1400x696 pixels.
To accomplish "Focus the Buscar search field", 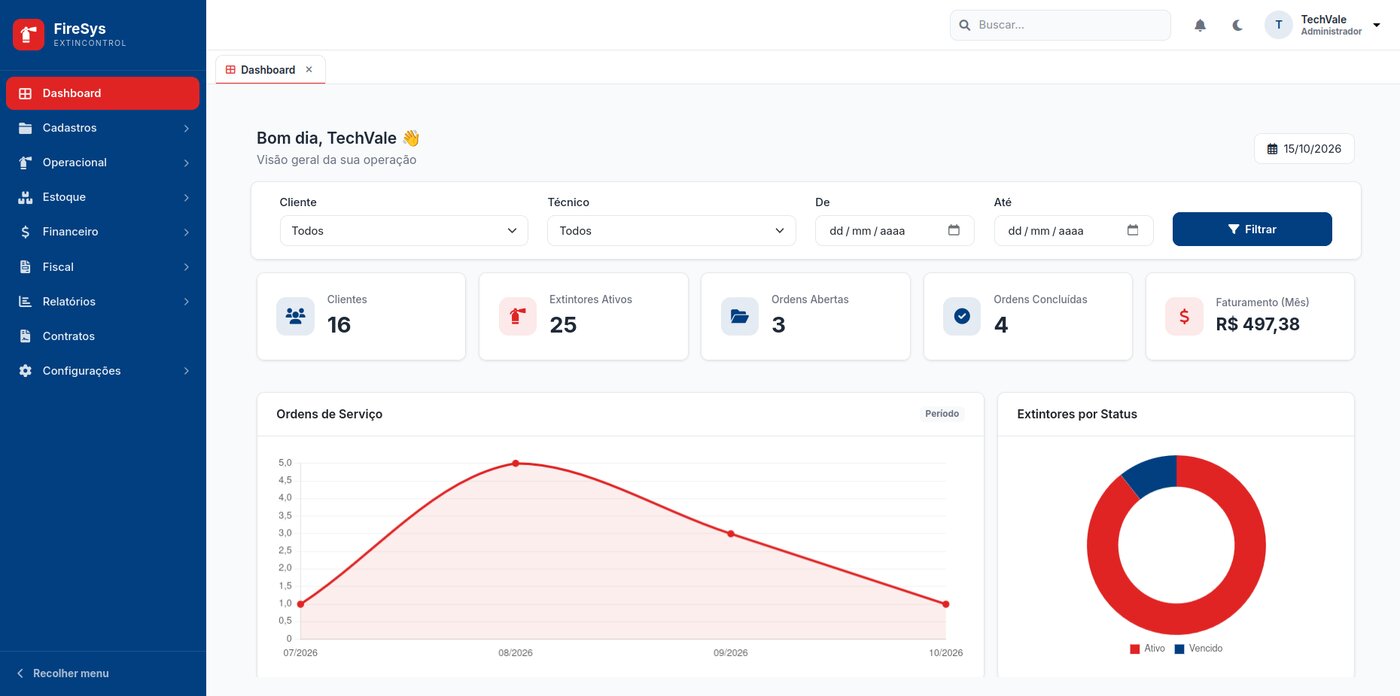I will tap(1060, 25).
